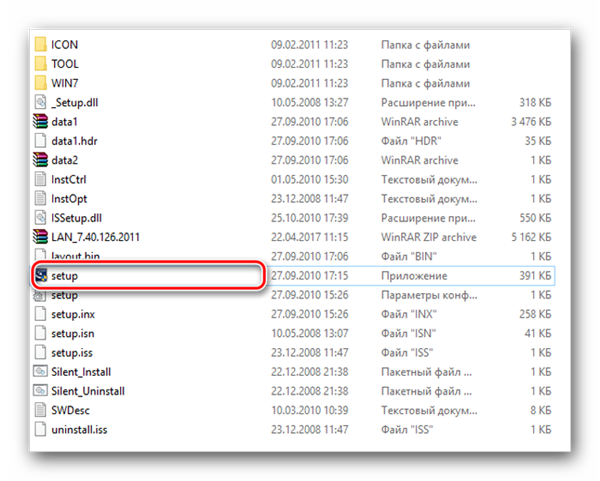Select the type Файл "HDR"
600x481 pixels.
[411, 141]
